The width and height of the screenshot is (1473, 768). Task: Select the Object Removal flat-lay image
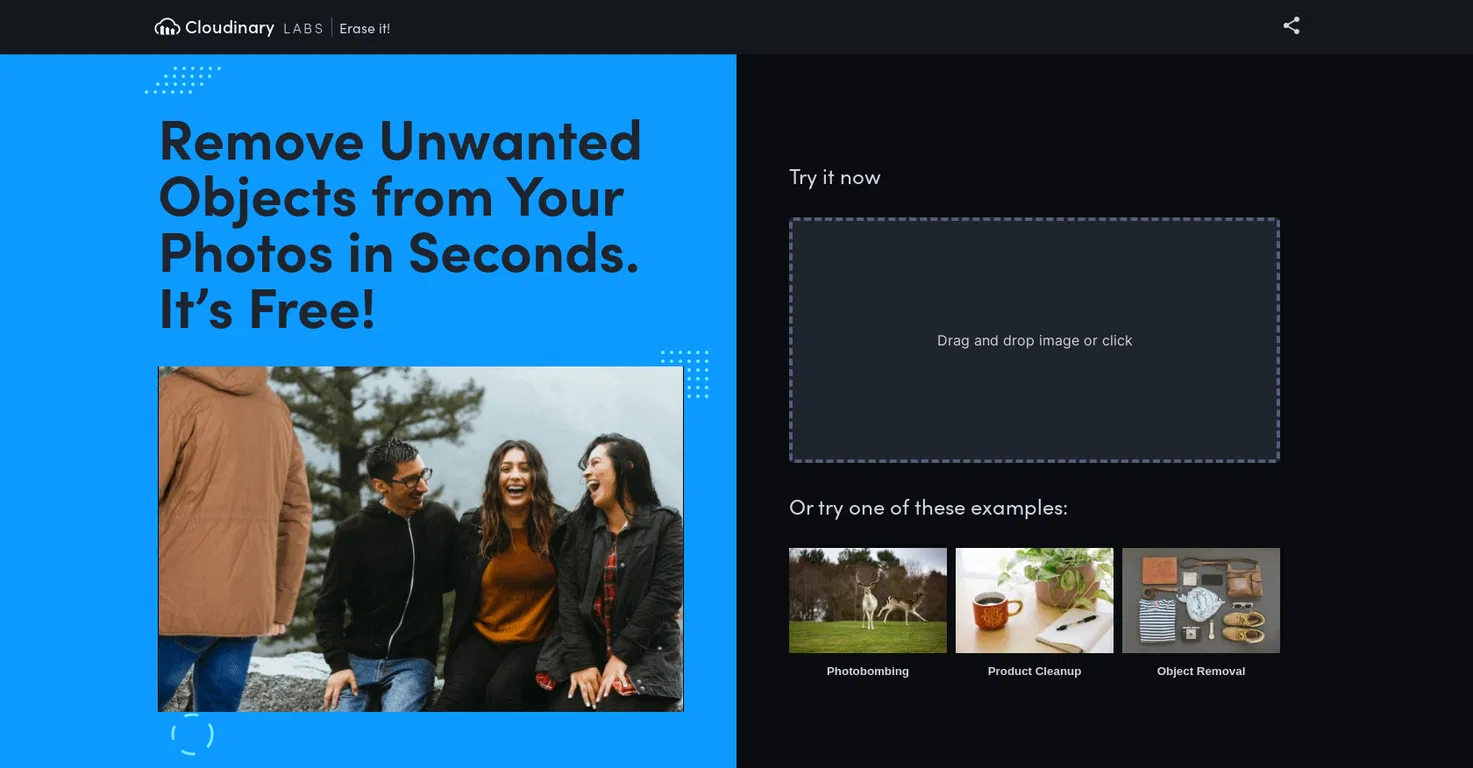pos(1200,600)
